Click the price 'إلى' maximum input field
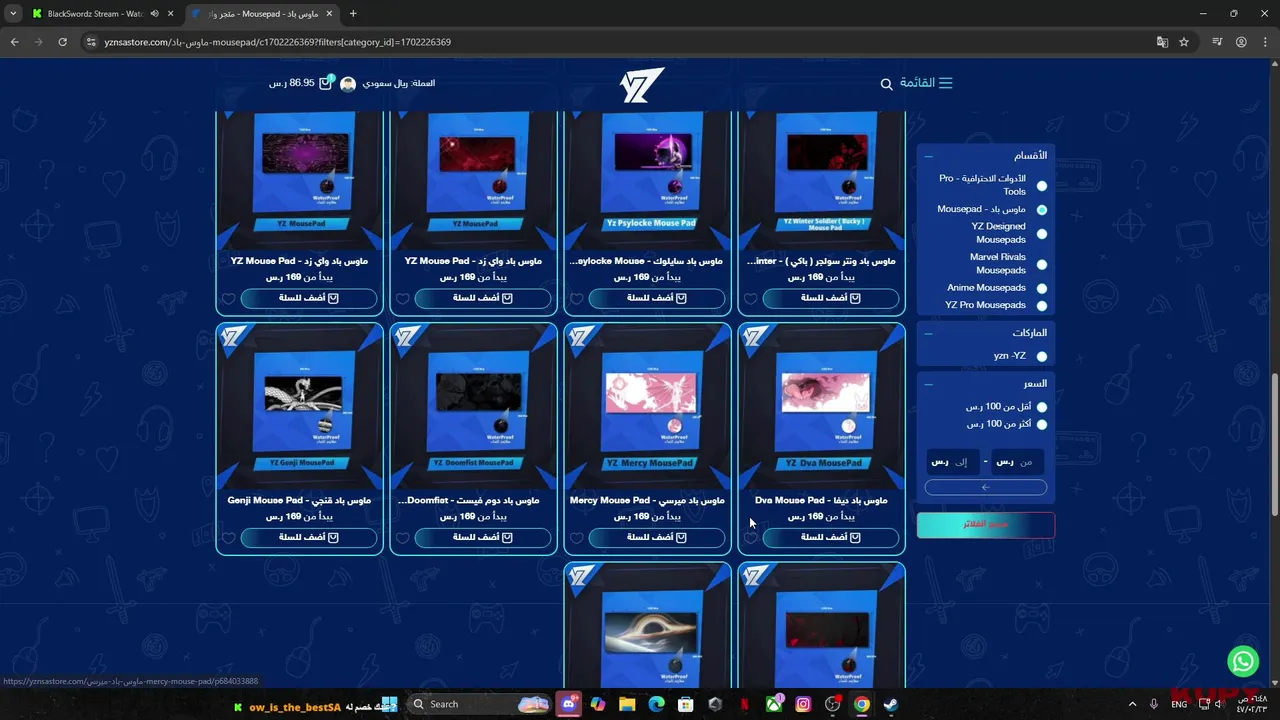The width and height of the screenshot is (1280, 720). (x=952, y=462)
